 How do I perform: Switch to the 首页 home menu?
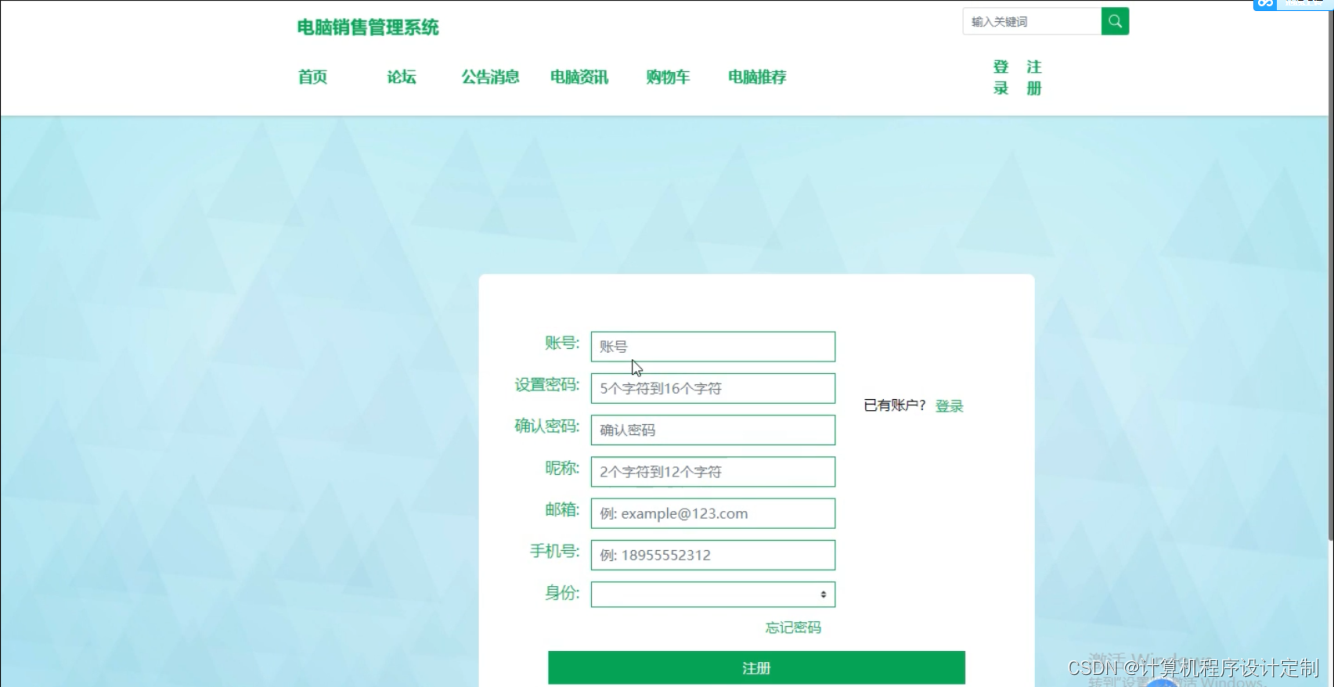tap(311, 77)
